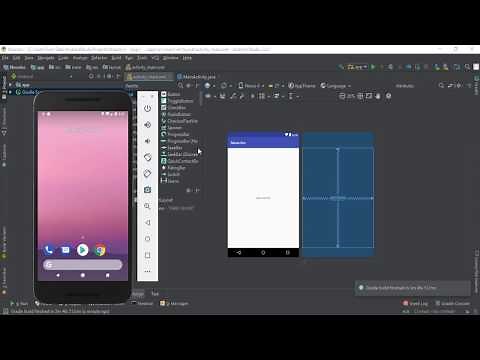Click emulator volume down button
The height and width of the screenshot is (360, 480).
[147, 141]
